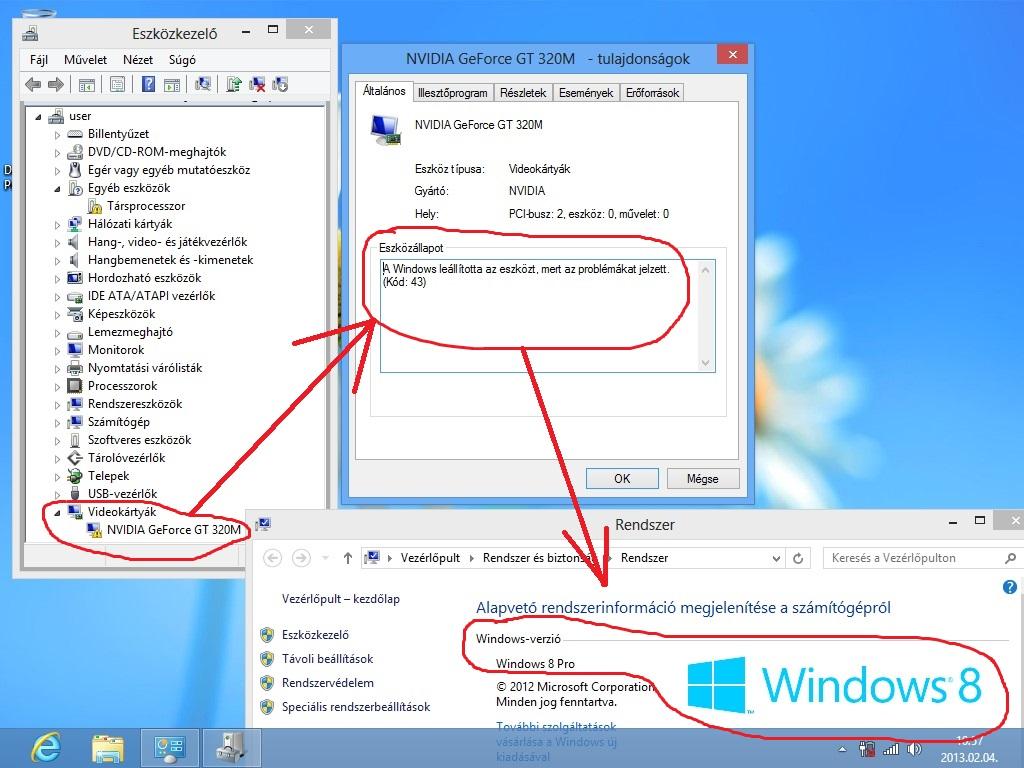
Task: Click the blue help icon in Rendszer window
Action: 1010,587
